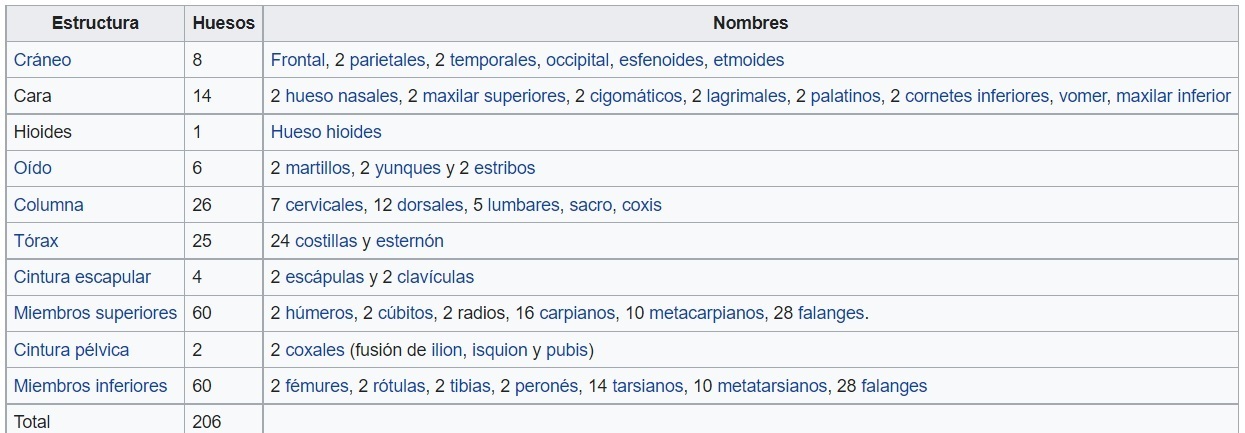Open the esternón link
1245x433 pixels.
pyautogui.click(x=410, y=241)
